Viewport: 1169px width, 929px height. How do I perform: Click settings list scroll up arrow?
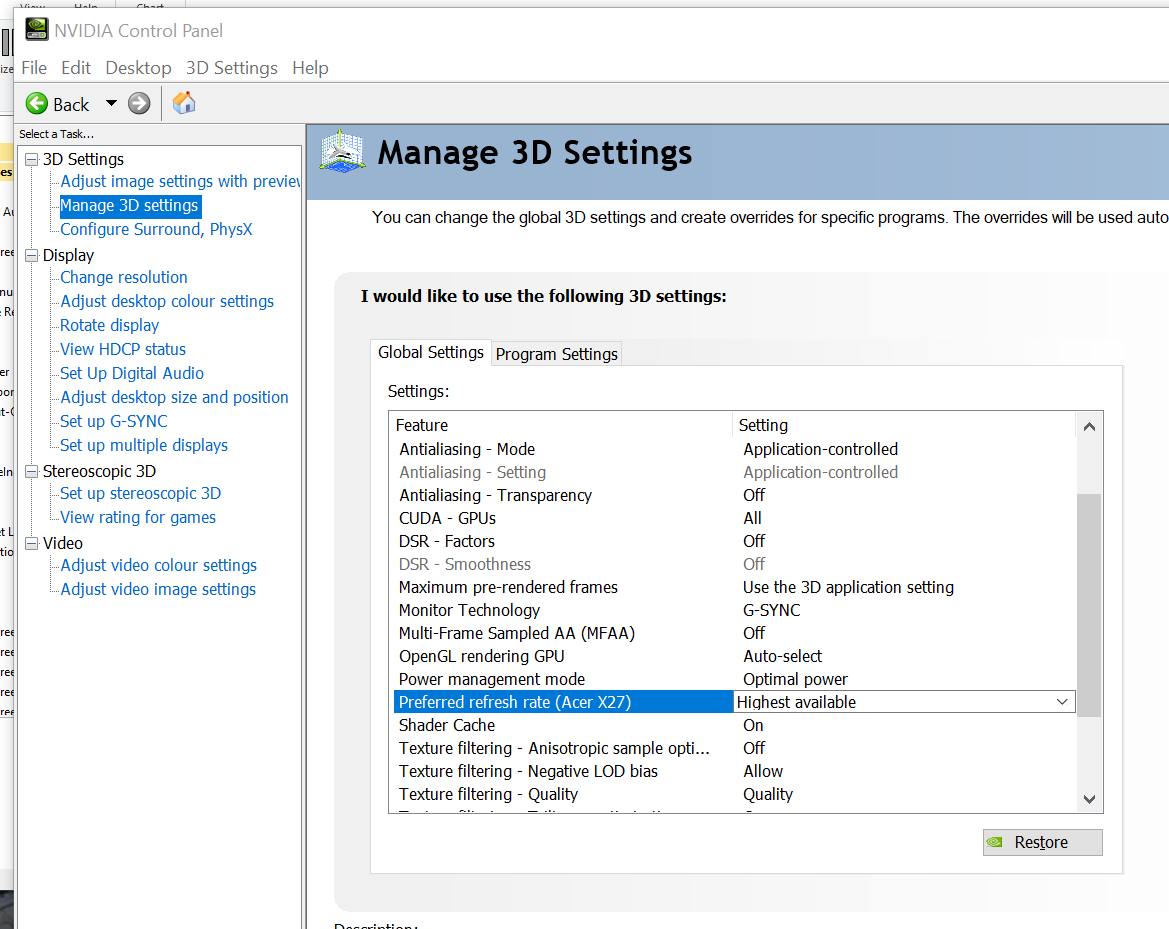[1089, 426]
